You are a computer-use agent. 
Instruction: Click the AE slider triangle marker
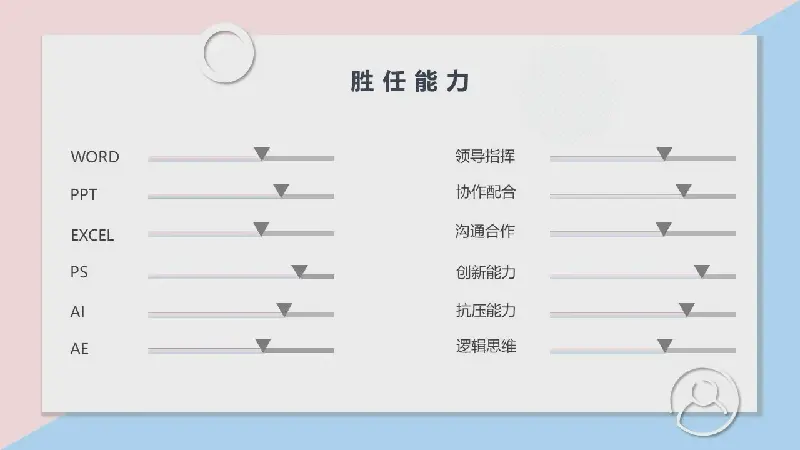pos(263,345)
